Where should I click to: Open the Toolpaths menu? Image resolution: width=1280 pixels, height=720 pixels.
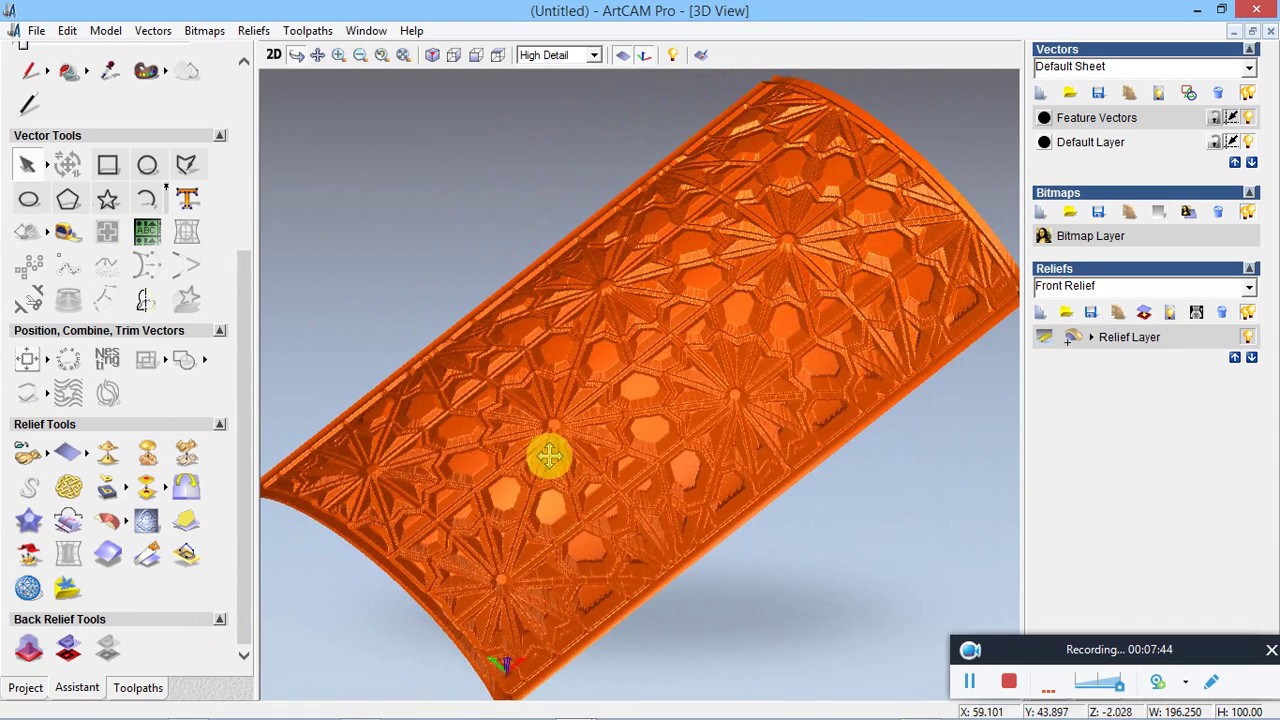point(308,31)
